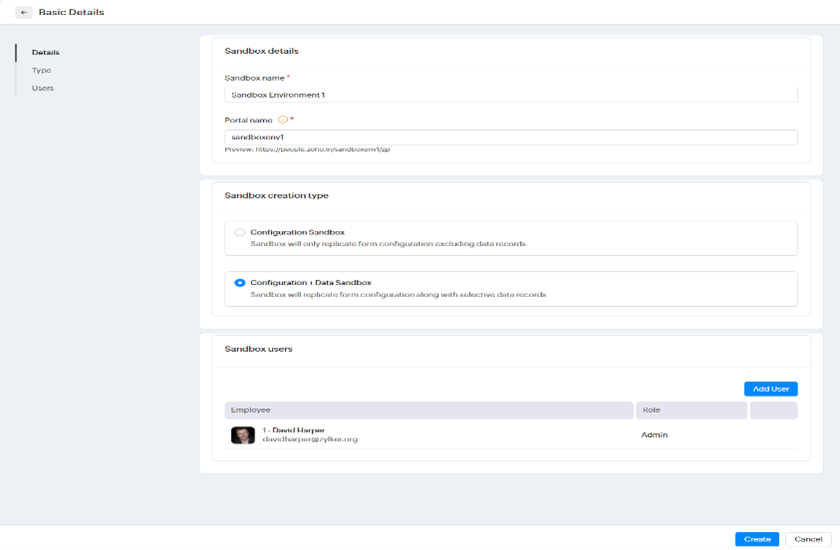Image resolution: width=840 pixels, height=550 pixels.
Task: Click David Harper's profile photo
Action: (242, 435)
